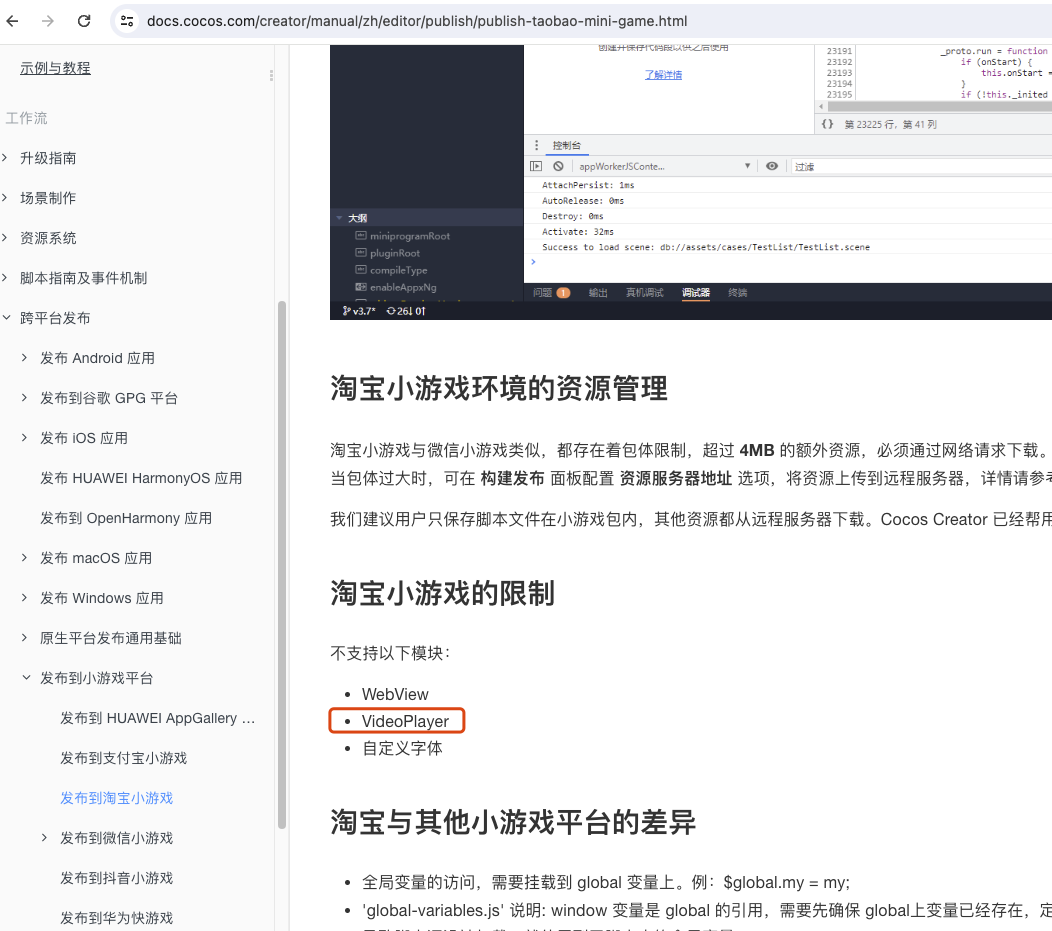Viewport: 1052px width, 931px height.
Task: Click the 我们建议用户只保存脚本文件 paragraph
Action: (x=691, y=519)
